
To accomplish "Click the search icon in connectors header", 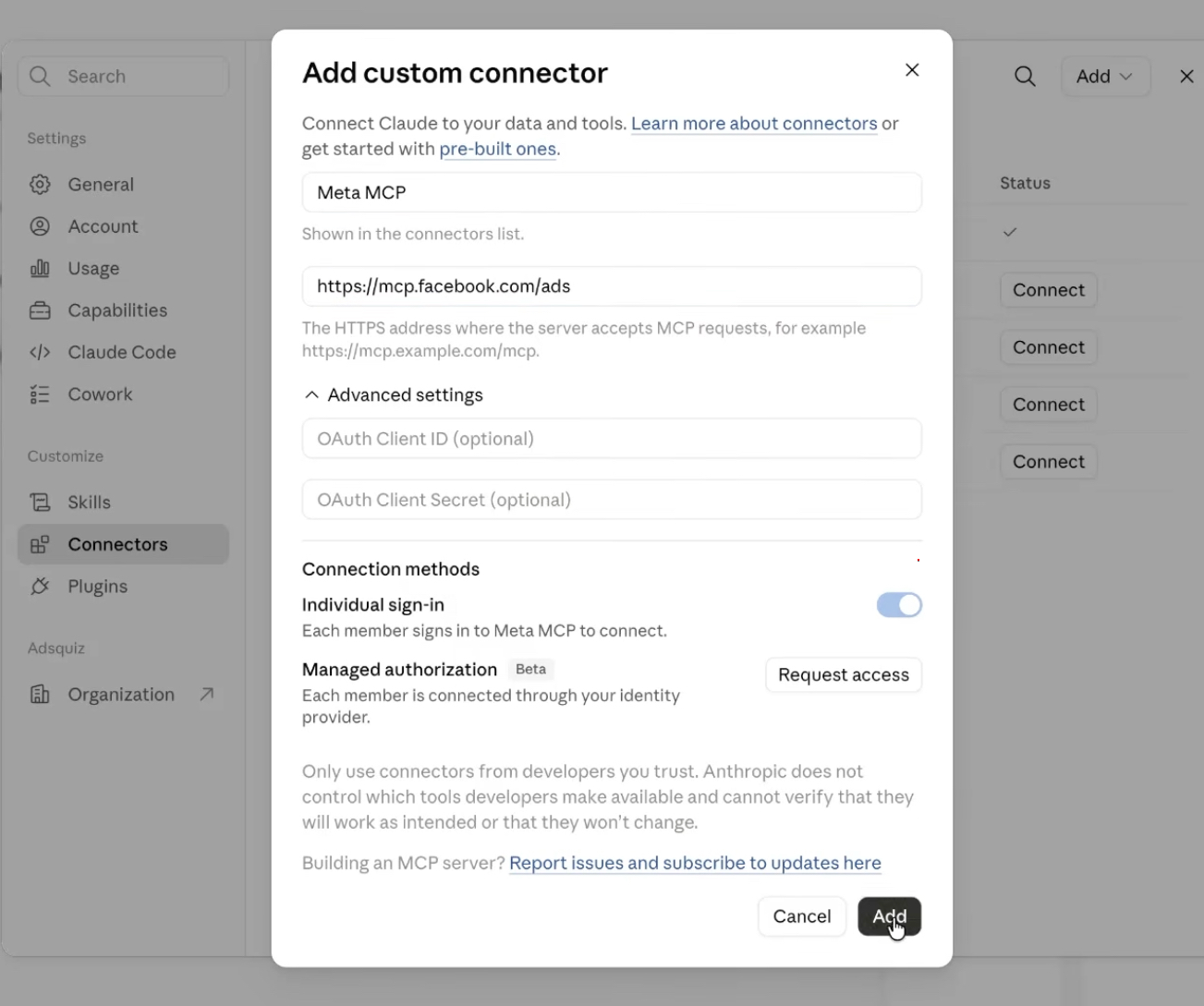I will [x=1025, y=77].
